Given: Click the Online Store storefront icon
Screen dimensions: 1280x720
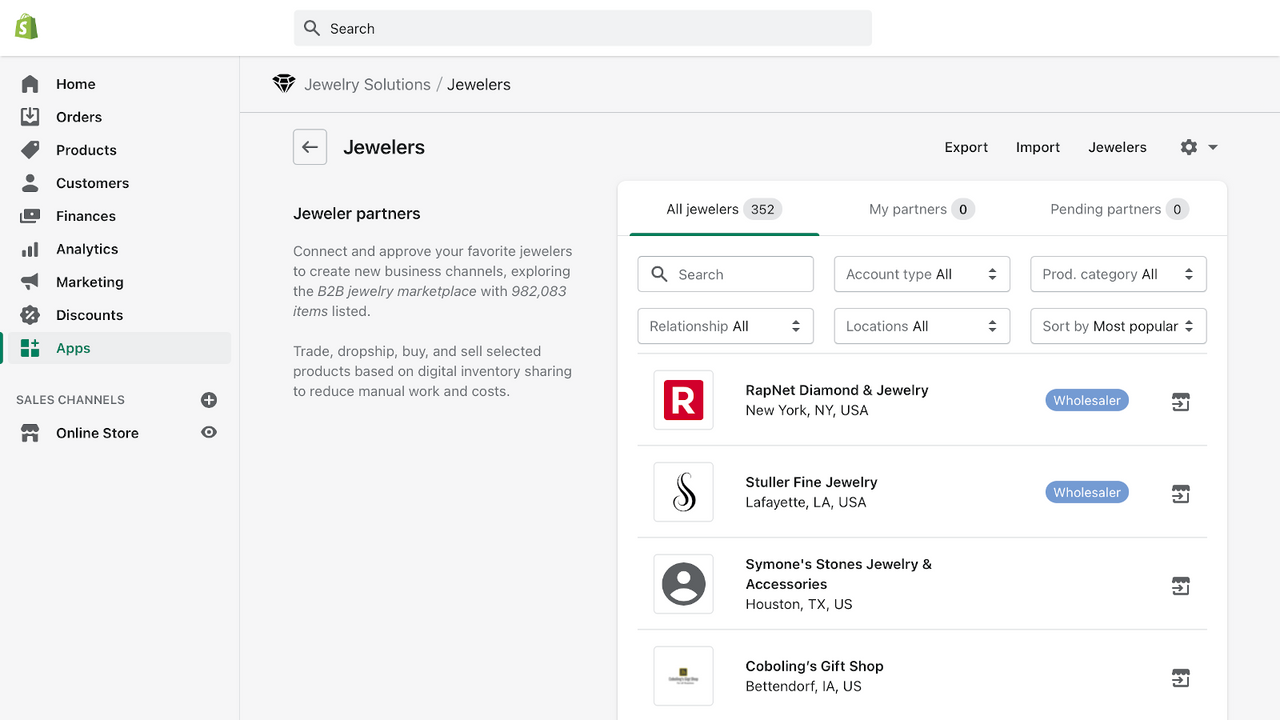Looking at the screenshot, I should coord(30,433).
